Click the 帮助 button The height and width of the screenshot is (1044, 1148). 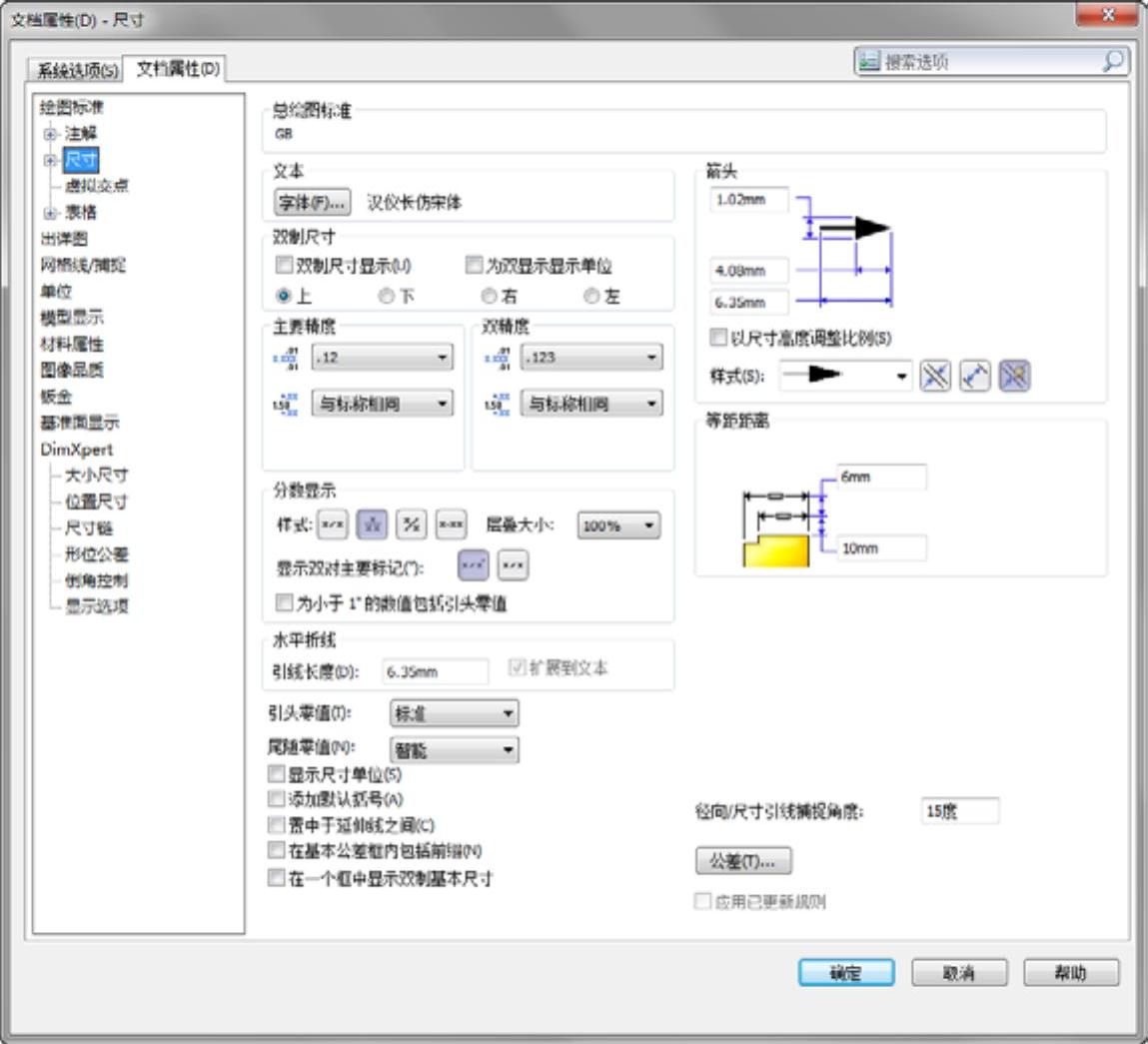pyautogui.click(x=1071, y=972)
